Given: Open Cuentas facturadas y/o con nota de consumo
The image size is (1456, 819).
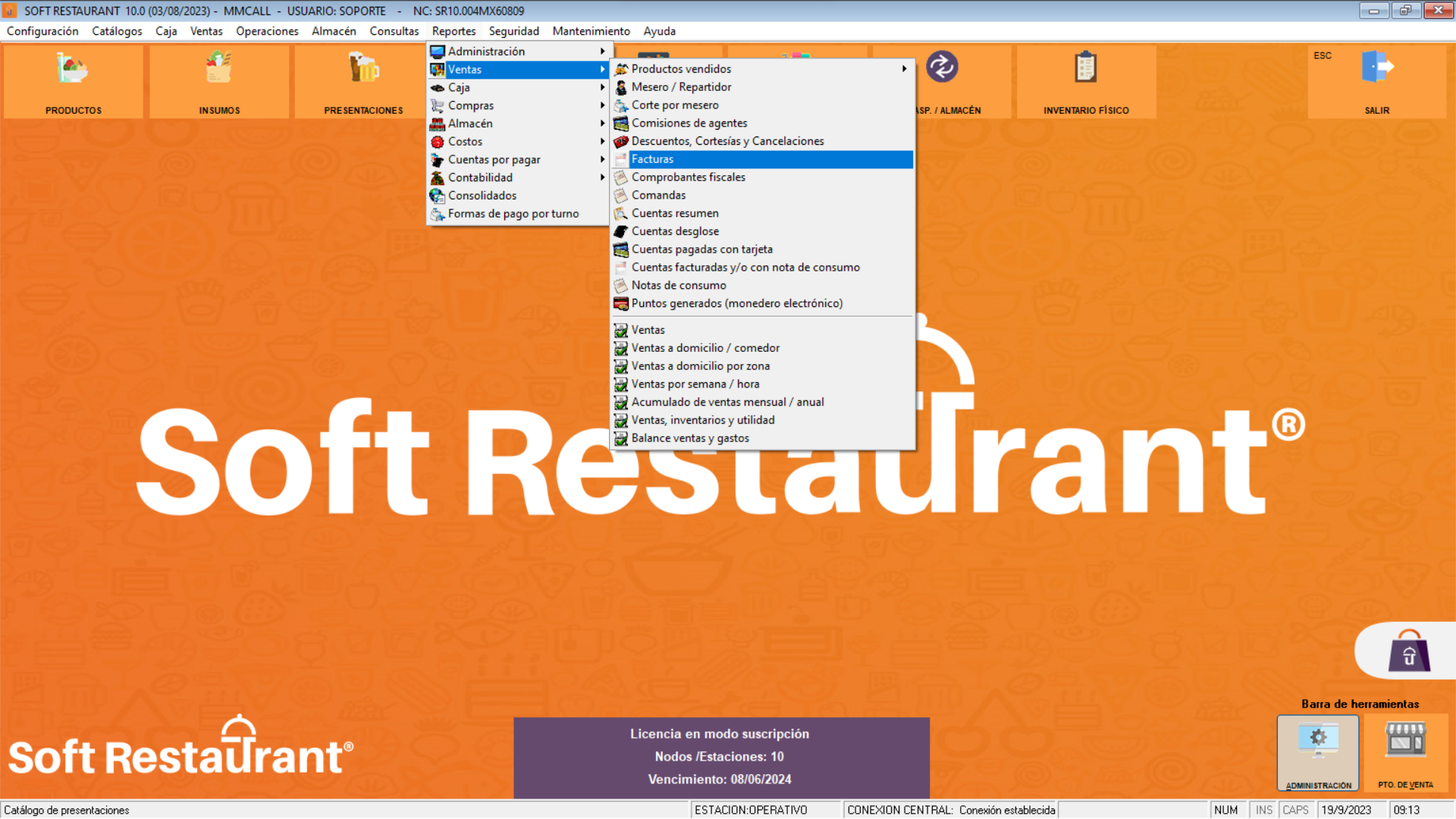Looking at the screenshot, I should click(x=763, y=268).
